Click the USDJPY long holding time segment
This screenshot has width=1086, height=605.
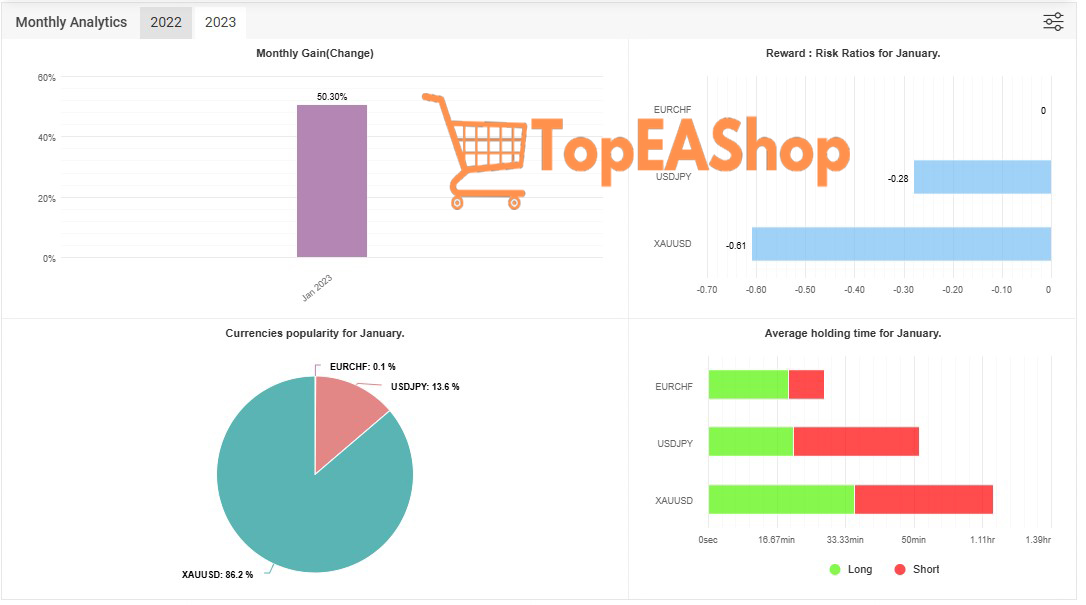tap(751, 442)
